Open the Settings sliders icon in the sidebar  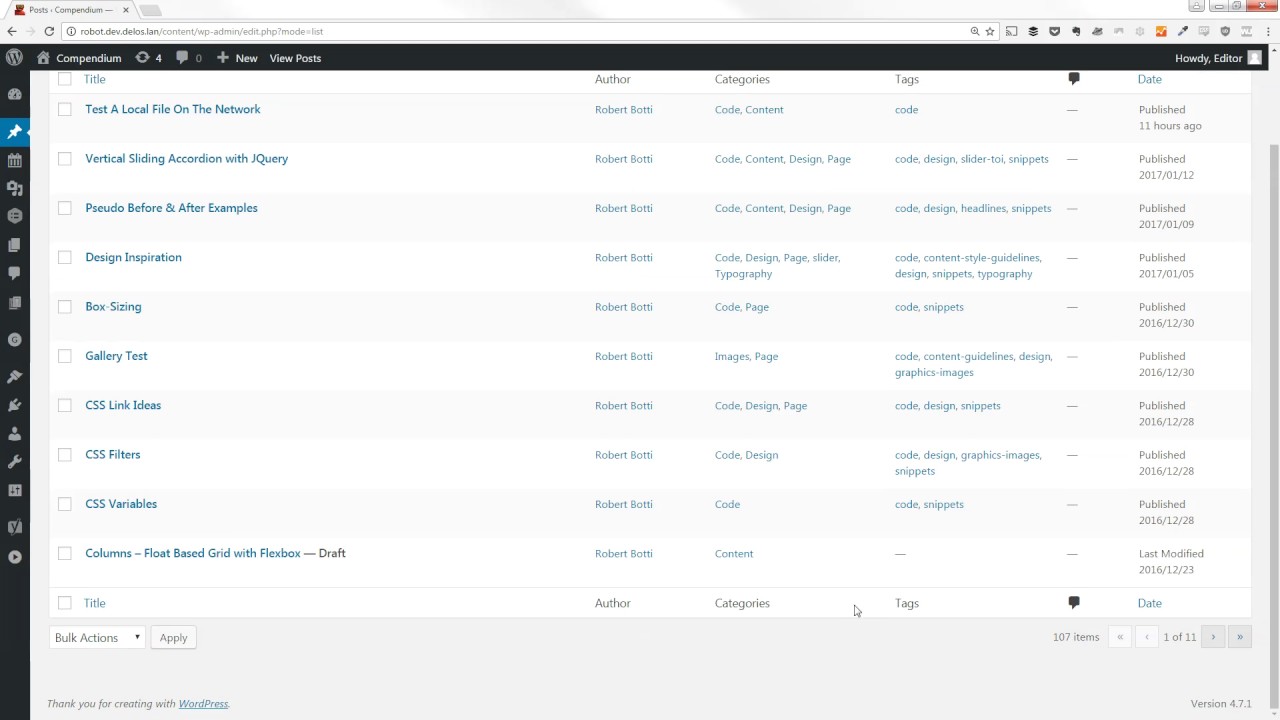tap(14, 490)
